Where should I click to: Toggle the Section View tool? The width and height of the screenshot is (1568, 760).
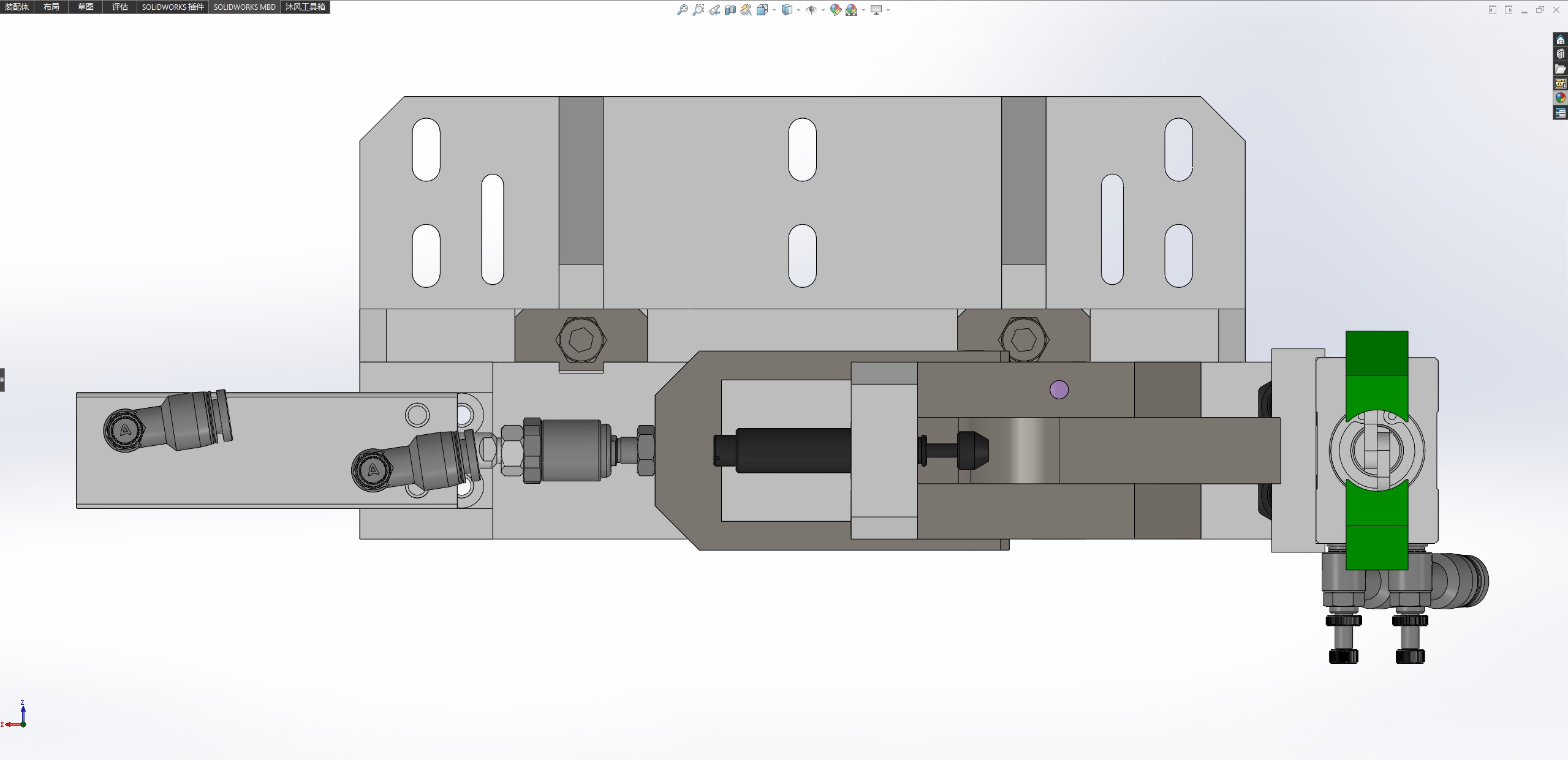click(730, 10)
